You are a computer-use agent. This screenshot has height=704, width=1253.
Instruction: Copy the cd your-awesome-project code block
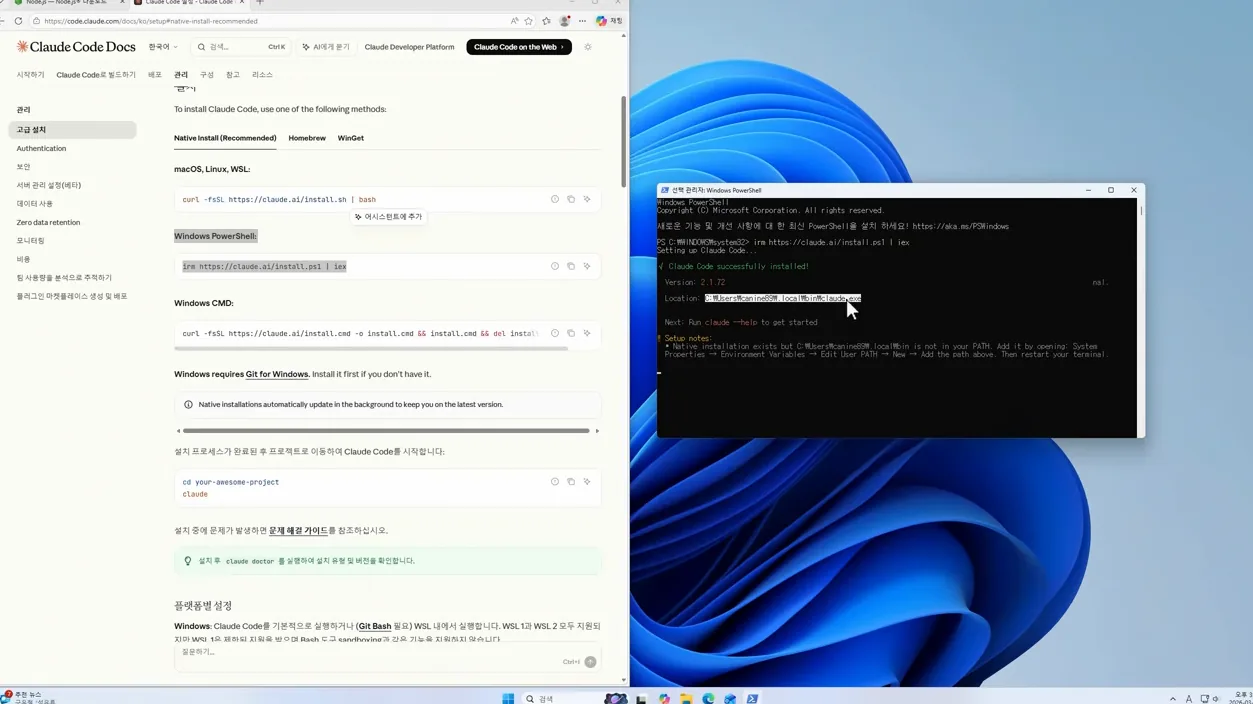coord(571,481)
